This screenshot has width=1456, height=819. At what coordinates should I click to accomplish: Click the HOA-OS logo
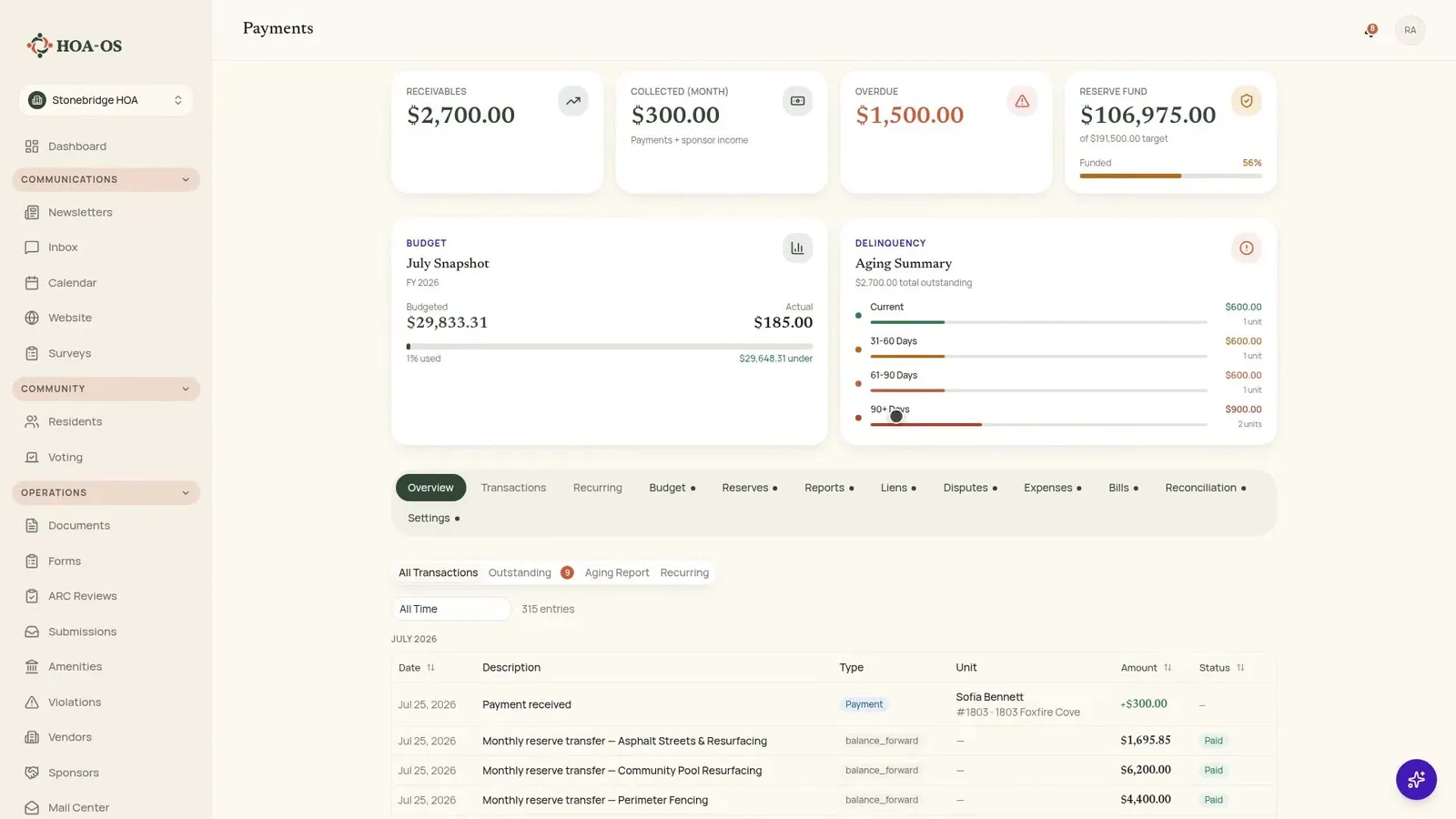pyautogui.click(x=75, y=45)
